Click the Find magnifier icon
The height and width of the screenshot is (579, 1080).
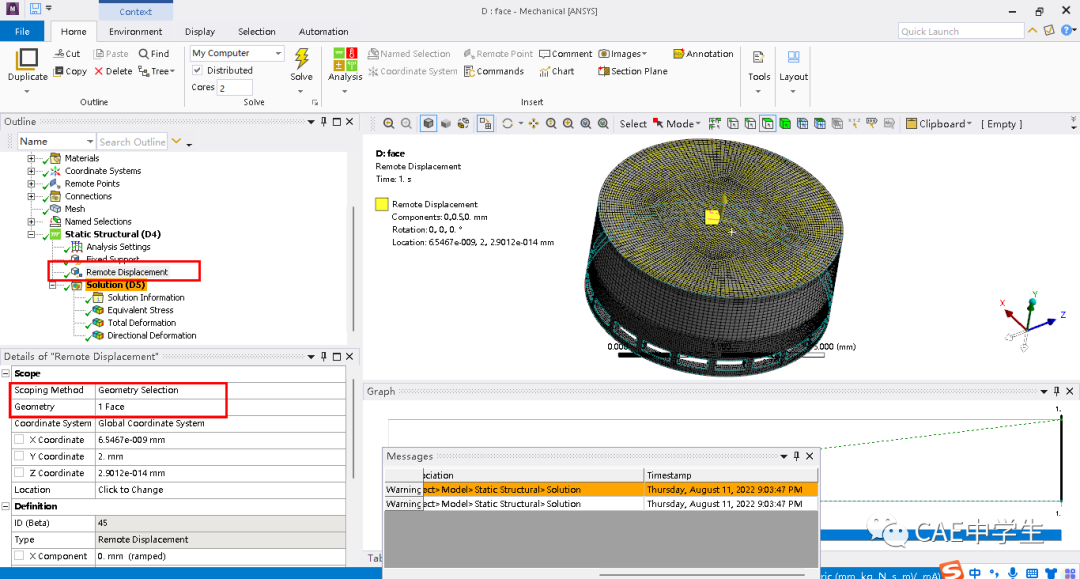(143, 54)
